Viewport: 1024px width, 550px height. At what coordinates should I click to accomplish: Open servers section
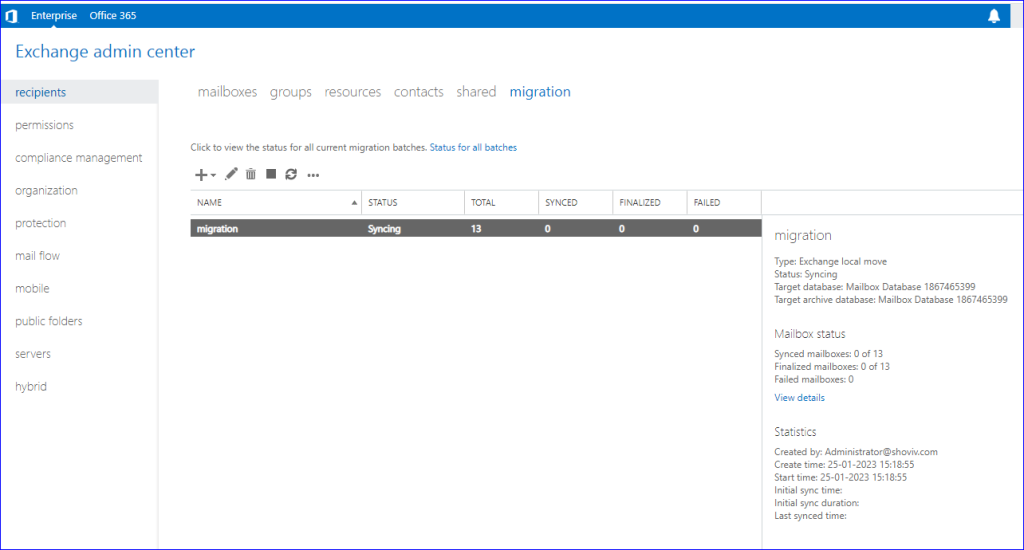pyautogui.click(x=33, y=353)
